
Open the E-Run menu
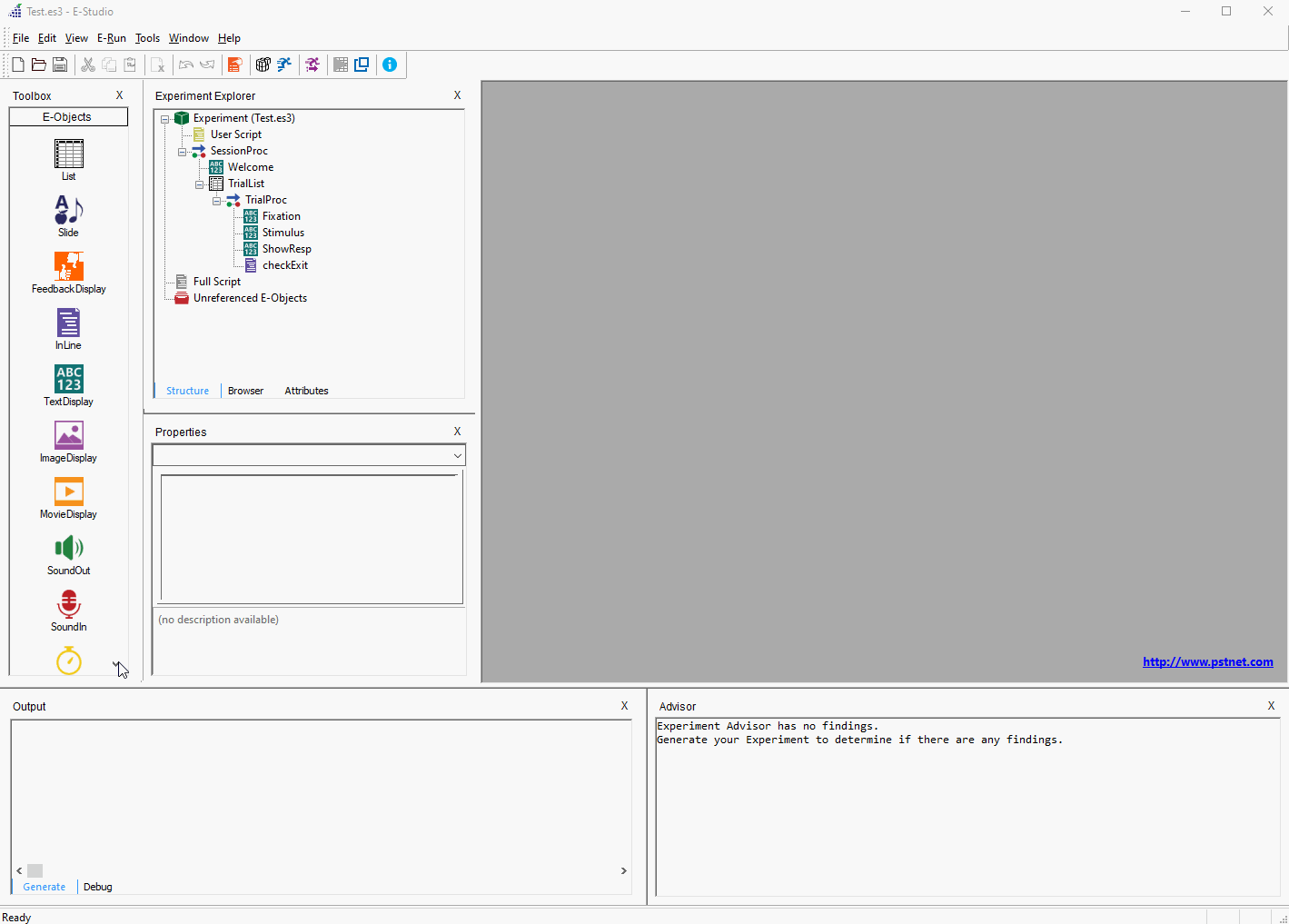click(x=111, y=37)
